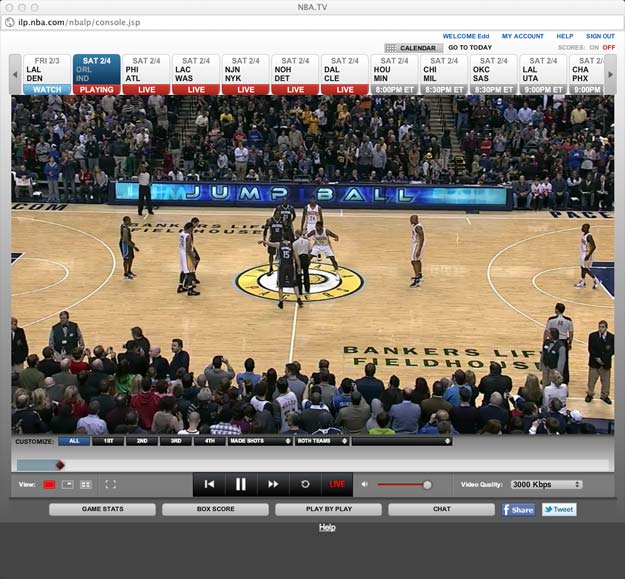Viewport: 625px width, 579px height.
Task: Enter fullscreen with the expand icon
Action: point(110,485)
